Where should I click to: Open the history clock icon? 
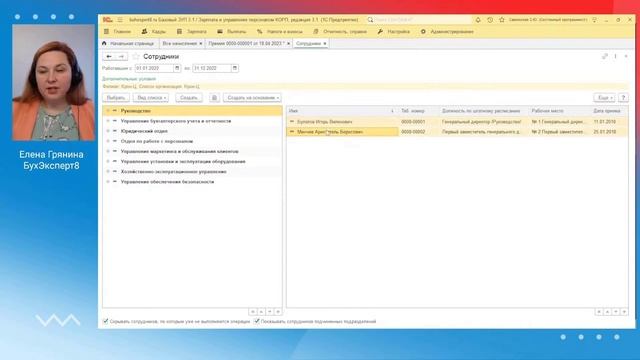pyautogui.click(x=490, y=20)
